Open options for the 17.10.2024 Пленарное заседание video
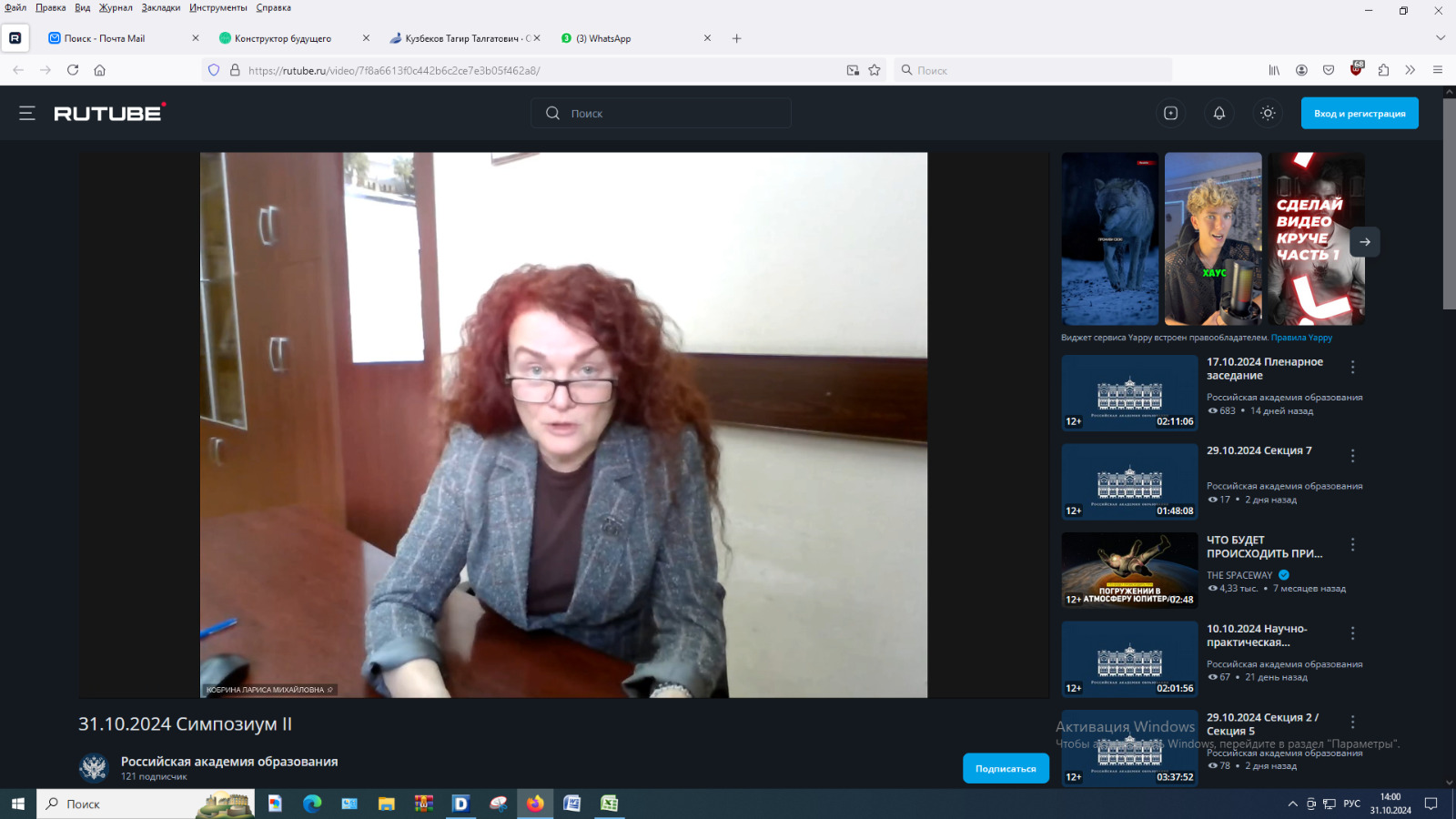Screen dimensions: 1456x819 click(x=1352, y=367)
